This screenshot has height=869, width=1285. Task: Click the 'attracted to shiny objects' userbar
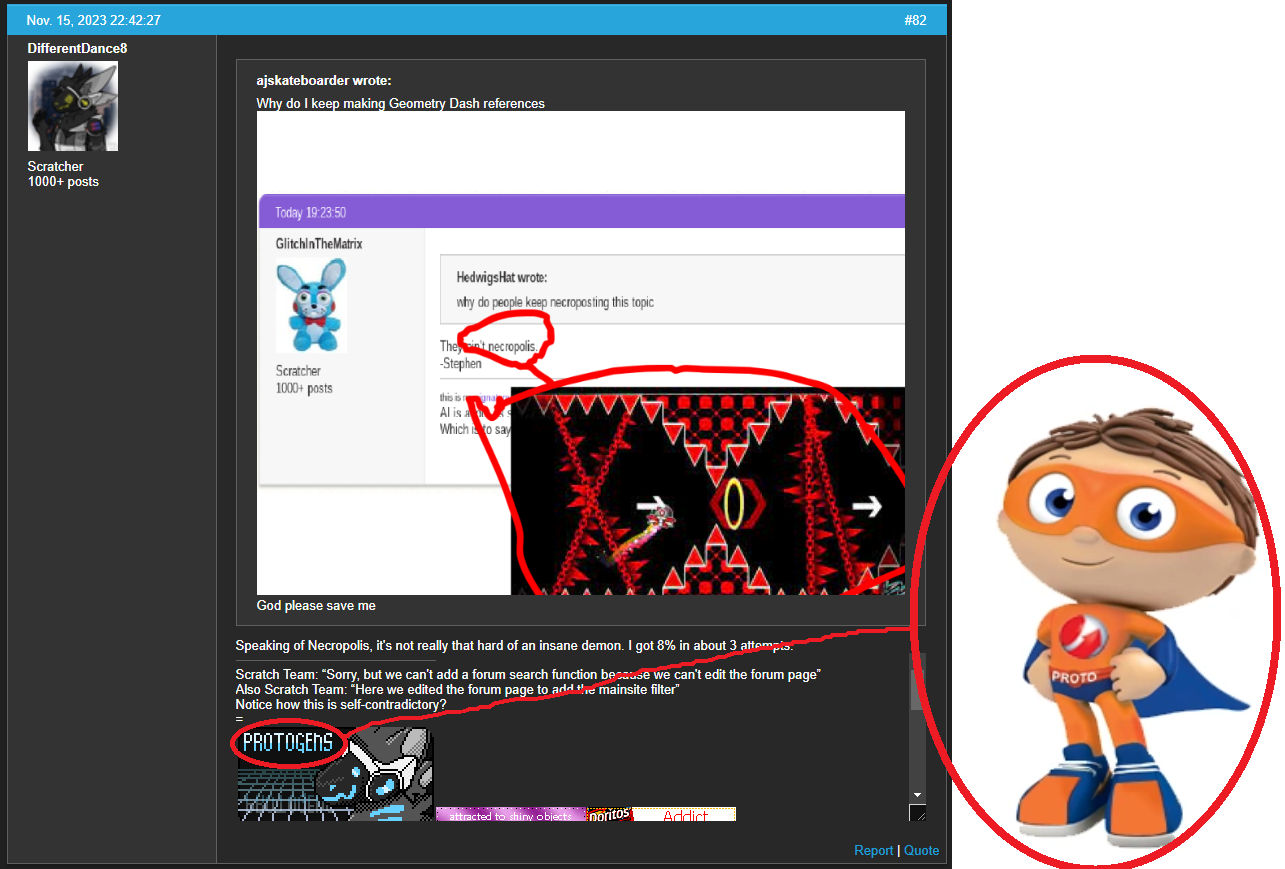510,814
